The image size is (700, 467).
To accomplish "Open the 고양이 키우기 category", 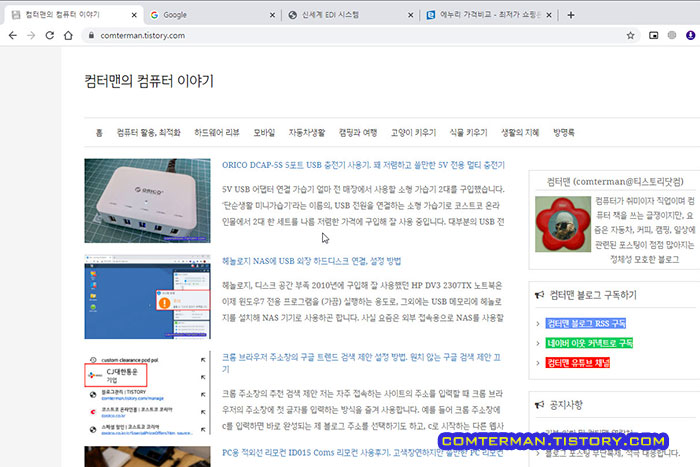I will 413,133.
